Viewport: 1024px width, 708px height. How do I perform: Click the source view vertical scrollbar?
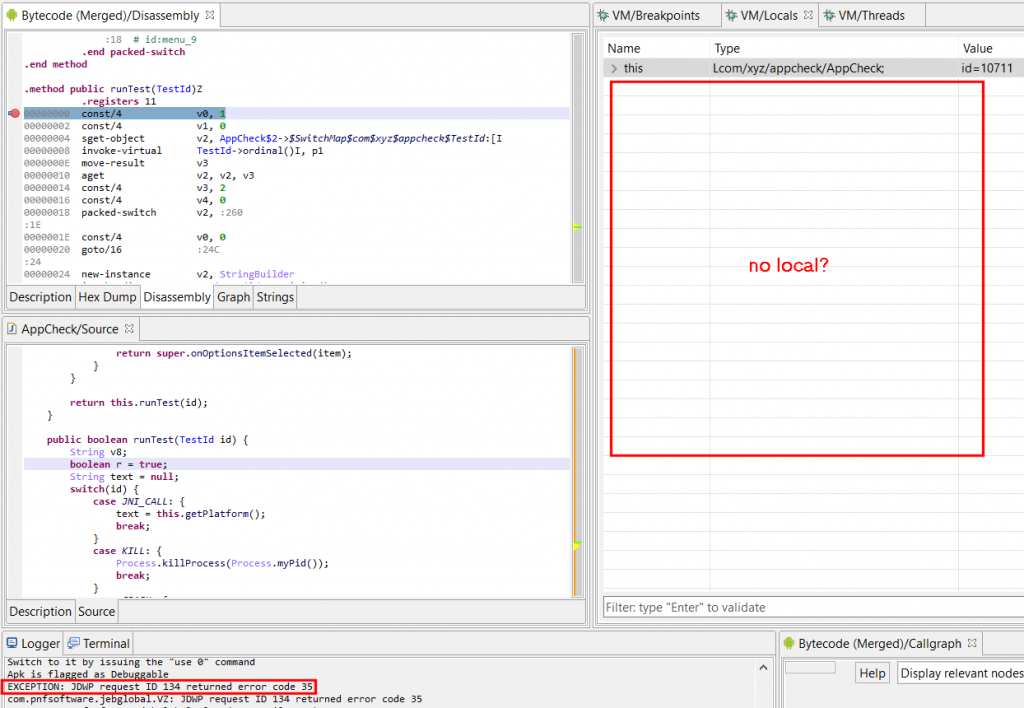[577, 472]
